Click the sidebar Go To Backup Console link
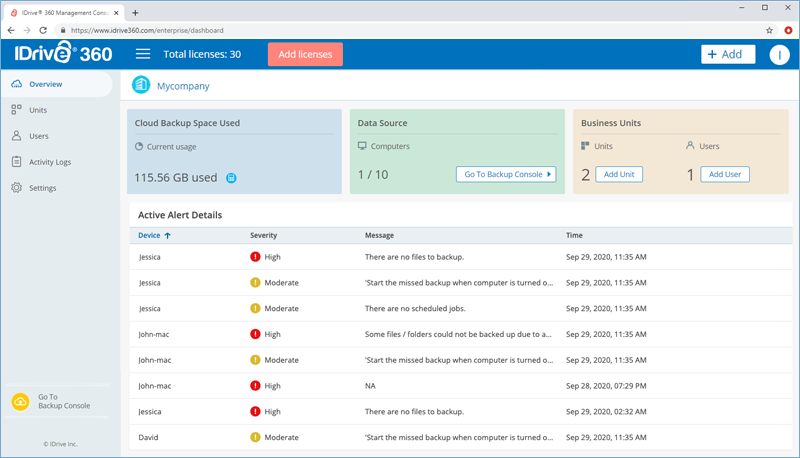This screenshot has height=458, width=800. coord(64,401)
